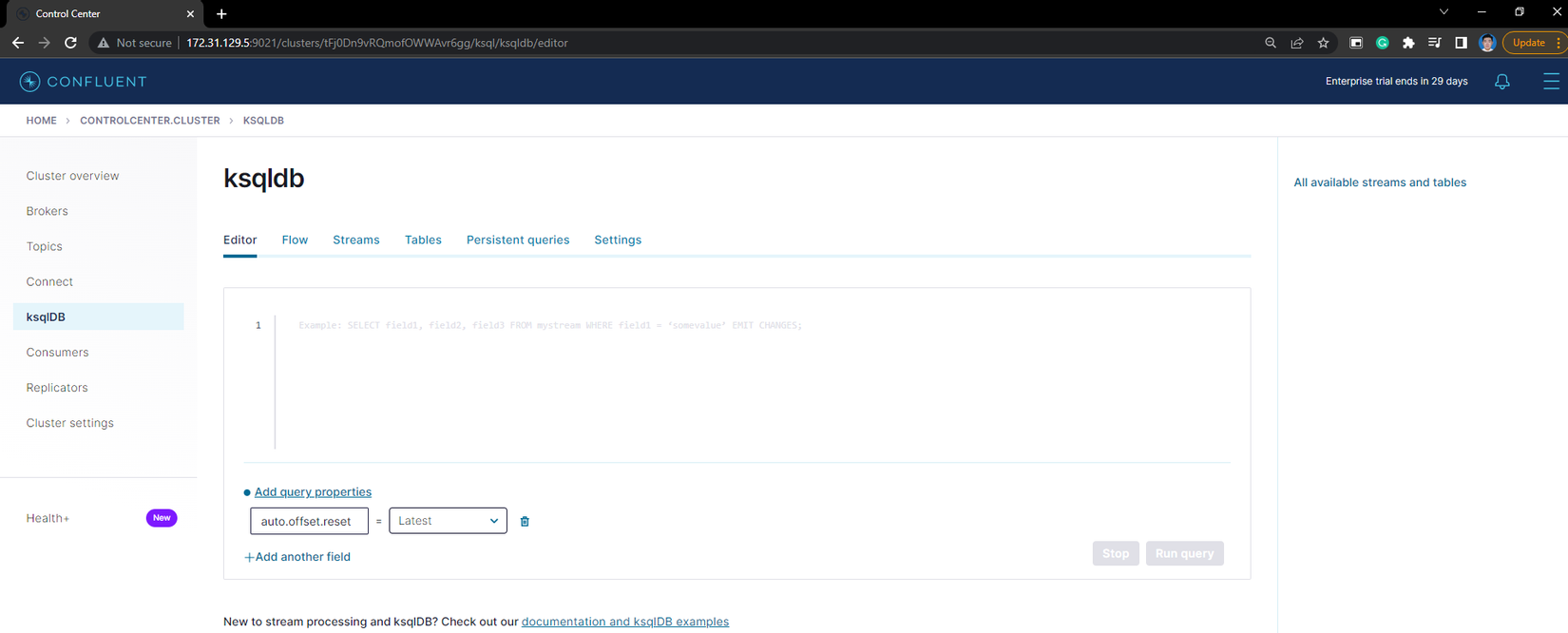Image resolution: width=1568 pixels, height=633 pixels.
Task: Open Topics in sidebar
Action: pos(44,246)
